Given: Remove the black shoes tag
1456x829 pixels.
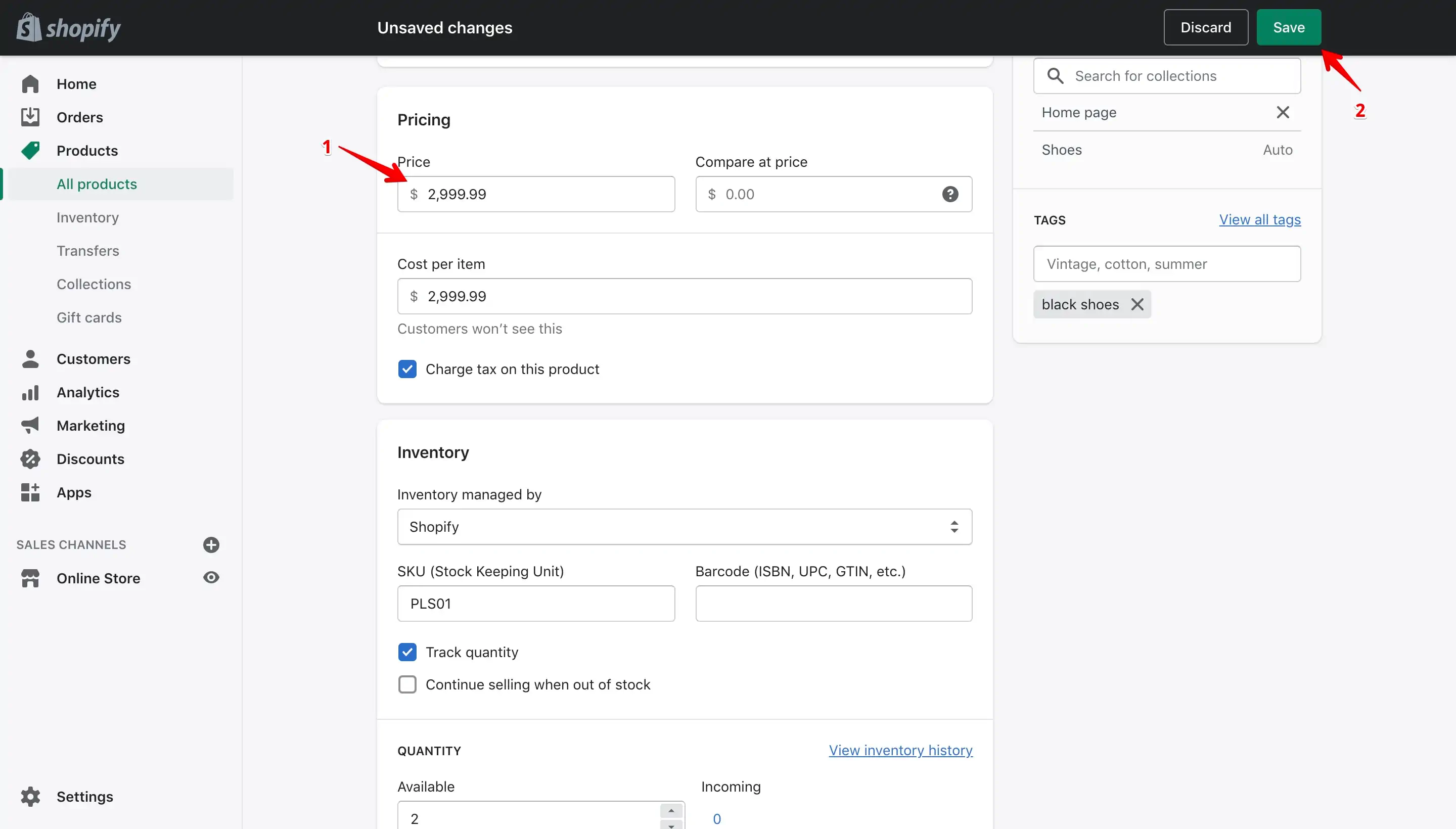Looking at the screenshot, I should tap(1137, 305).
